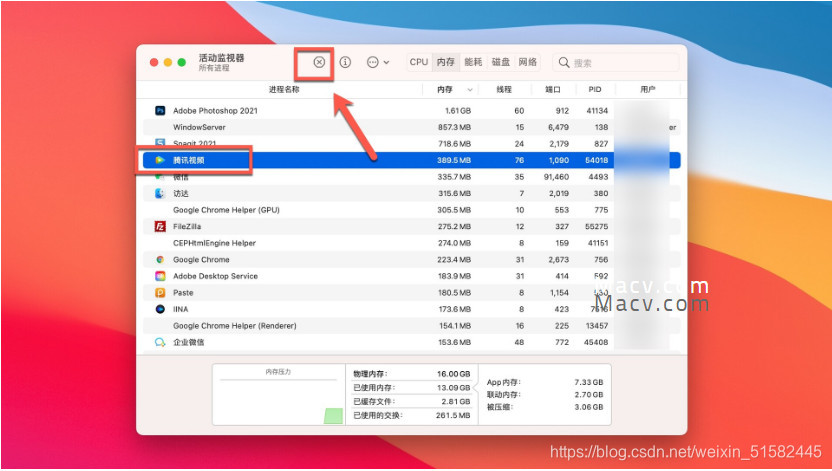Select the 微信 process row
Viewport: 832px width, 471px height.
click(411, 177)
